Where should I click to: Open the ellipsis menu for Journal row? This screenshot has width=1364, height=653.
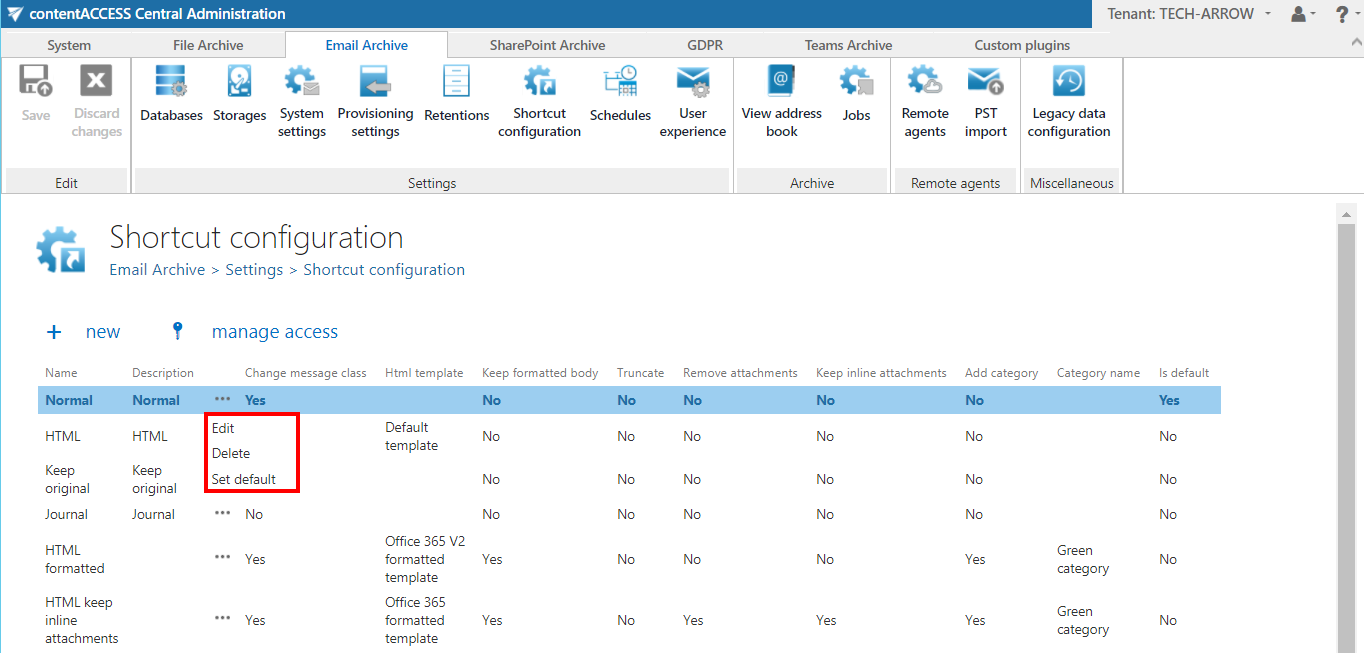coord(222,514)
